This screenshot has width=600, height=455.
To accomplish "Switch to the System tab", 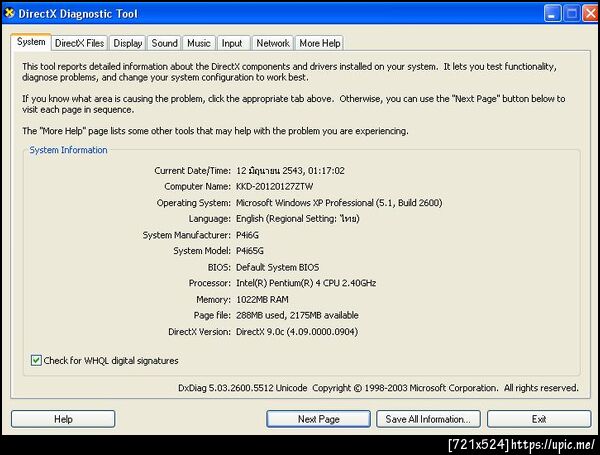I will 31,42.
